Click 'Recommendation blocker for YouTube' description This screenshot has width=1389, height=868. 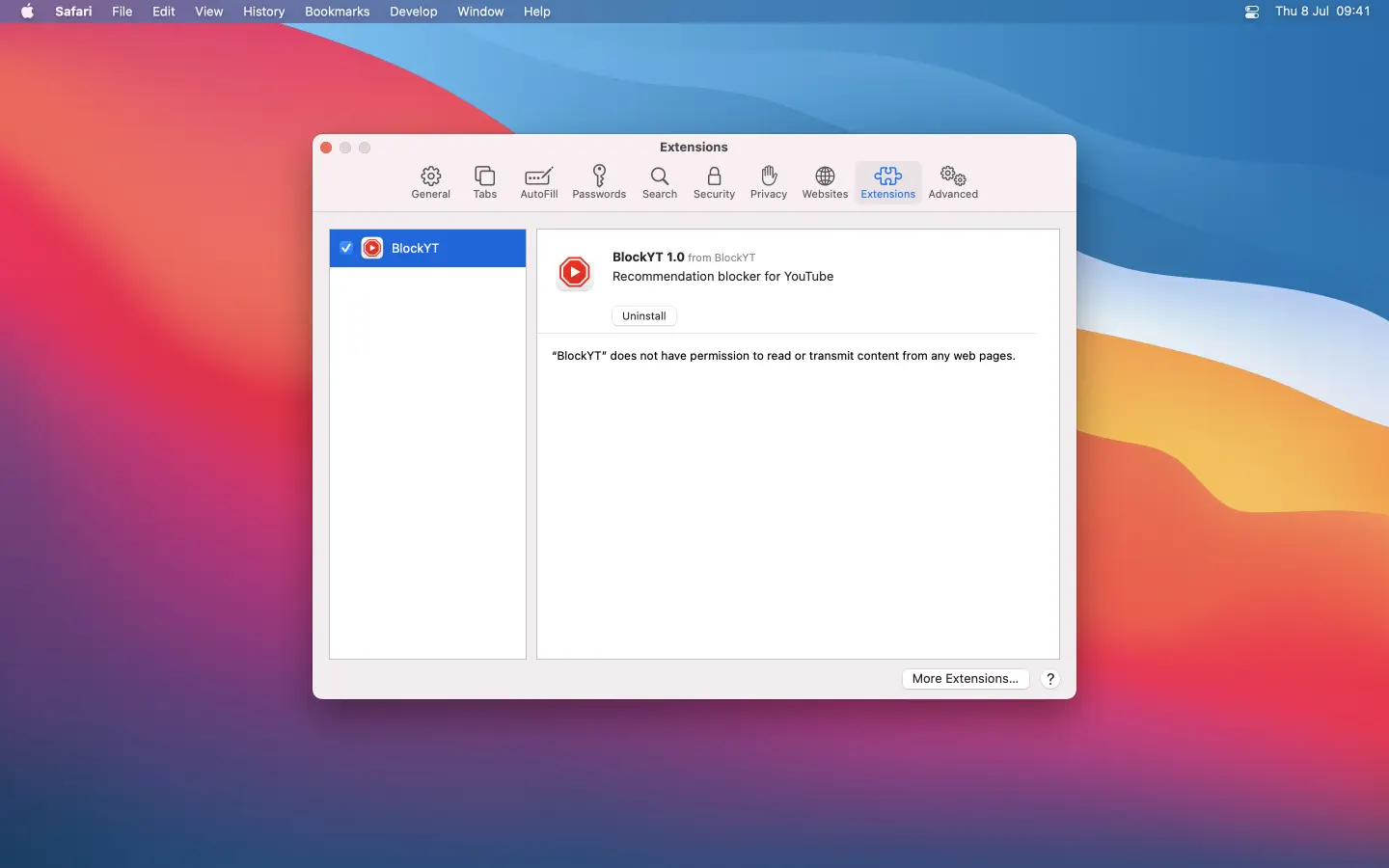(722, 277)
